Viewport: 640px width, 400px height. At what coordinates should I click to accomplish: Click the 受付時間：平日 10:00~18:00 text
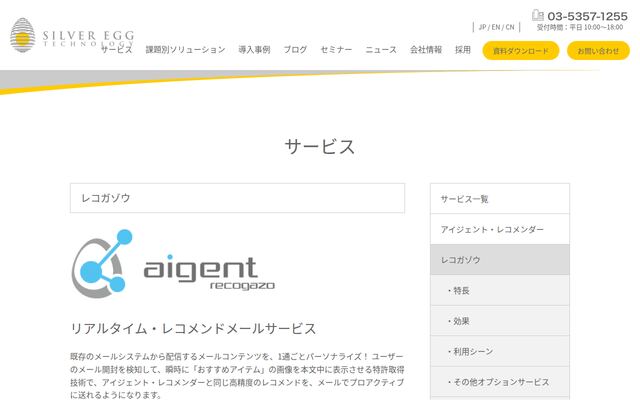pos(580,27)
